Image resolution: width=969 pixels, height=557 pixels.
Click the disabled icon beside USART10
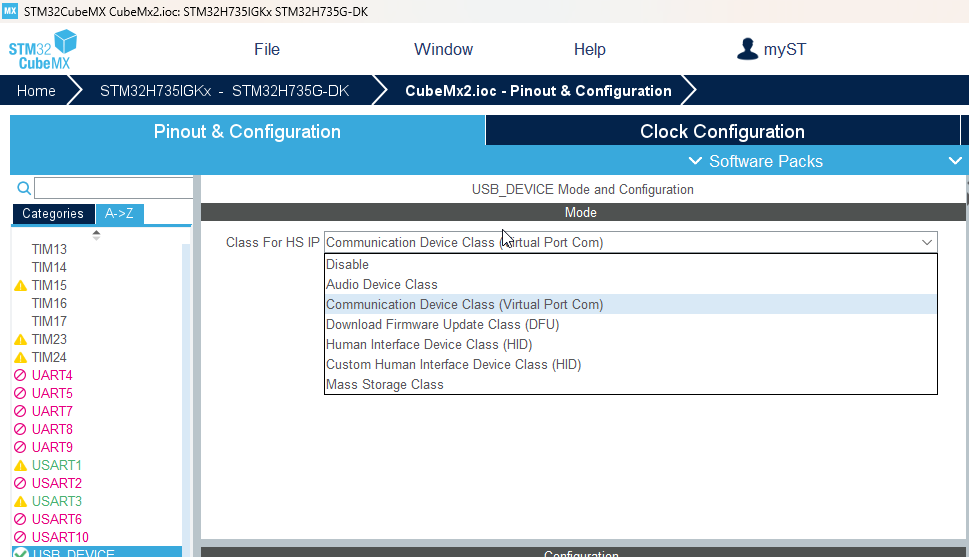pos(20,537)
